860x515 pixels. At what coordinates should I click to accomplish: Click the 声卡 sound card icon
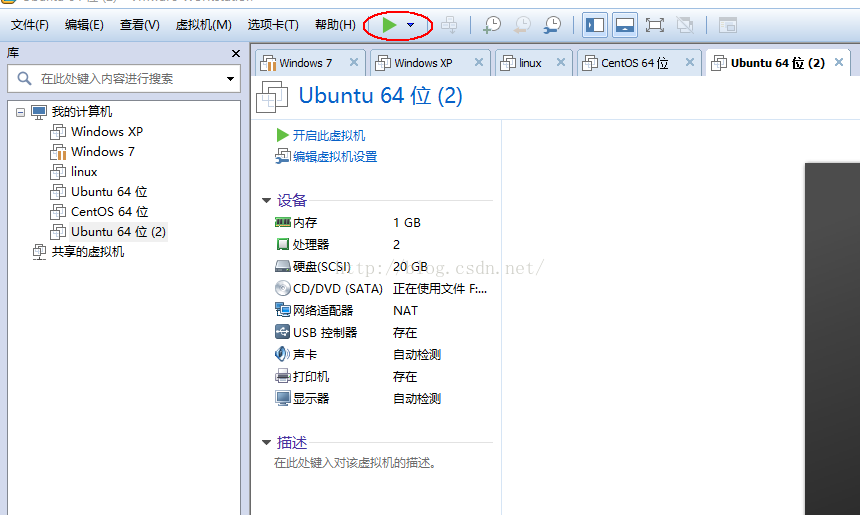pos(282,354)
